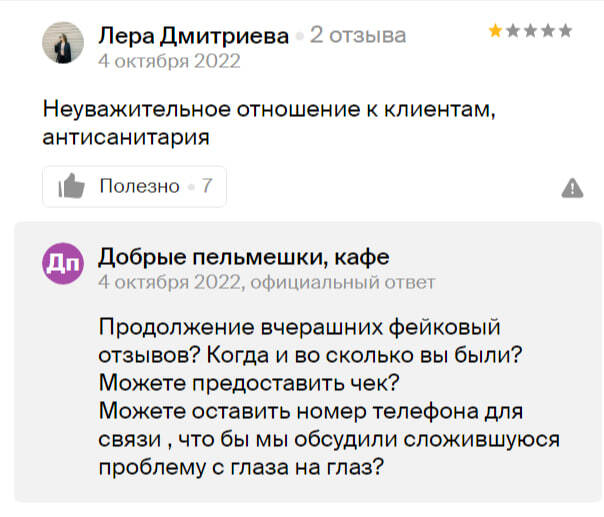
Task: View the reviewer's "2 отзыва" link
Action: pos(358,35)
